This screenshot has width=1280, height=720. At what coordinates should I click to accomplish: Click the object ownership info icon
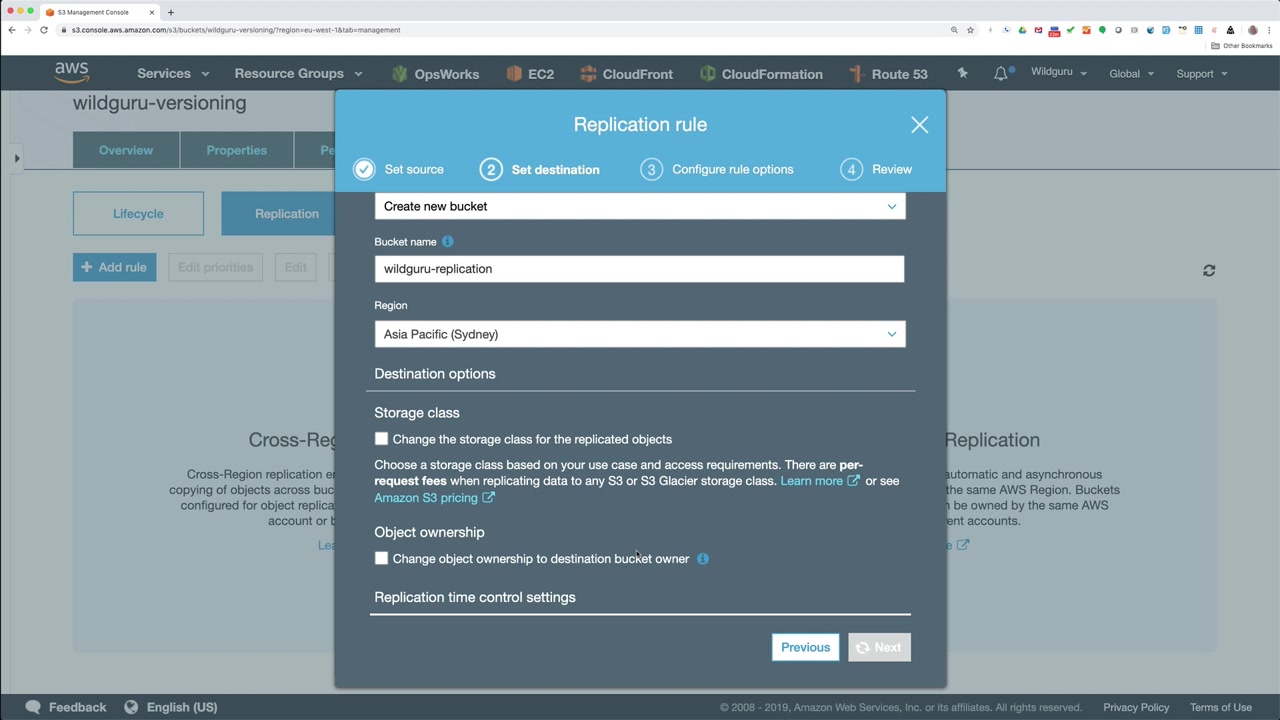pyautogui.click(x=703, y=559)
